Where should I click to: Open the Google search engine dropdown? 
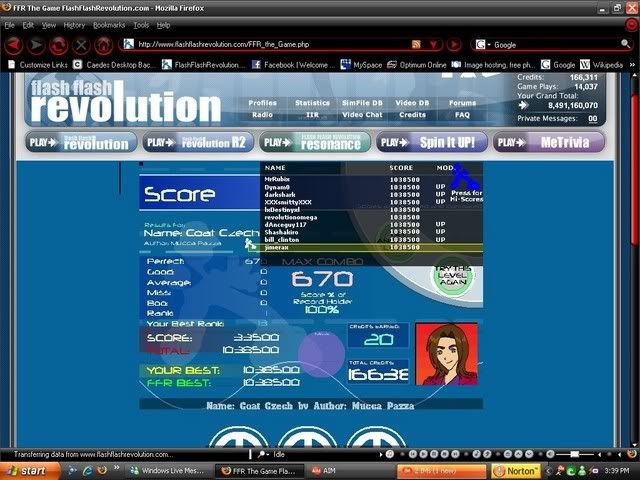[x=482, y=45]
